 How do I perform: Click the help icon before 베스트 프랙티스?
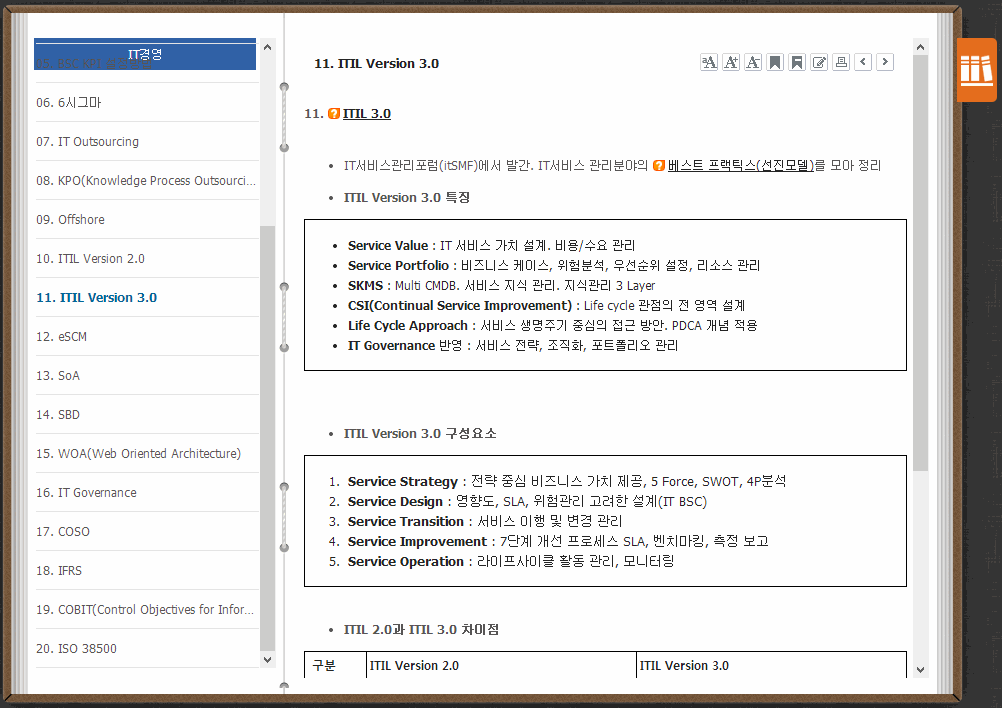click(659, 165)
